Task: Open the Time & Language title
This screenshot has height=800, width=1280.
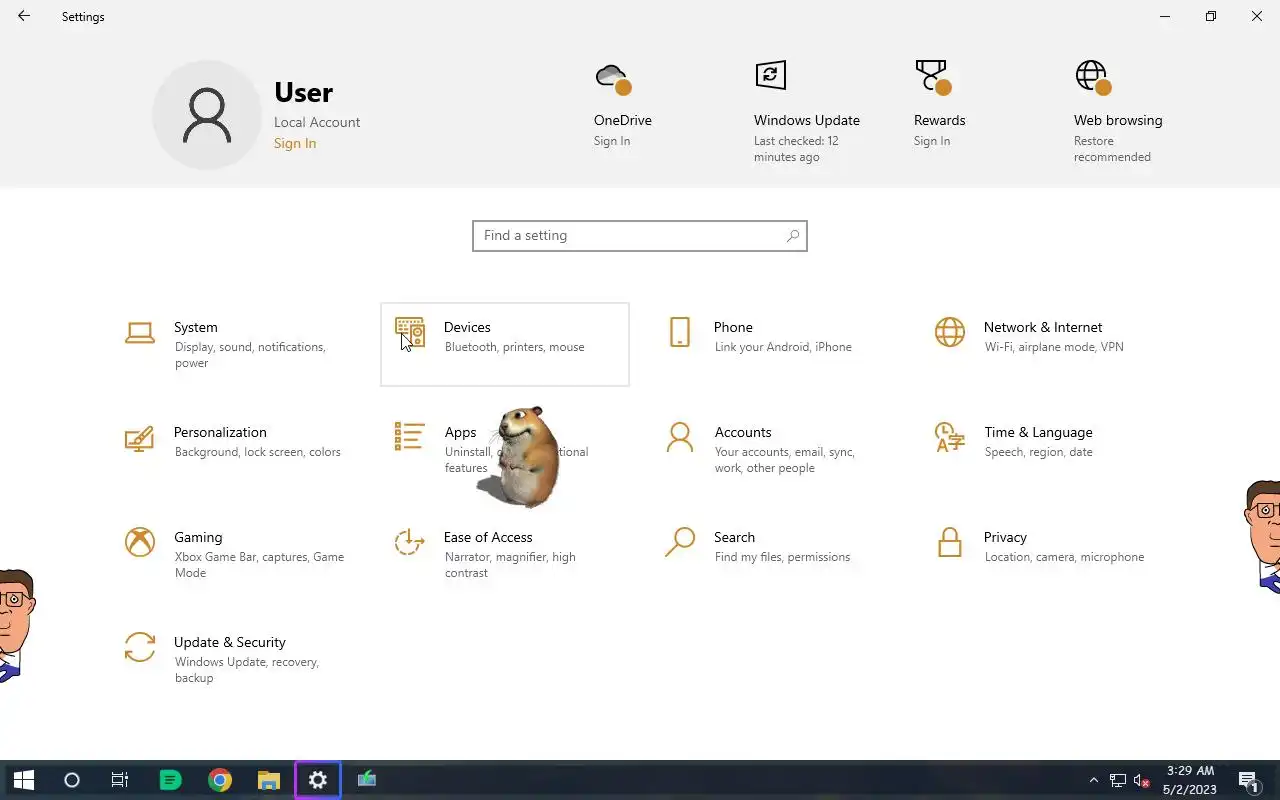Action: coord(1038,432)
